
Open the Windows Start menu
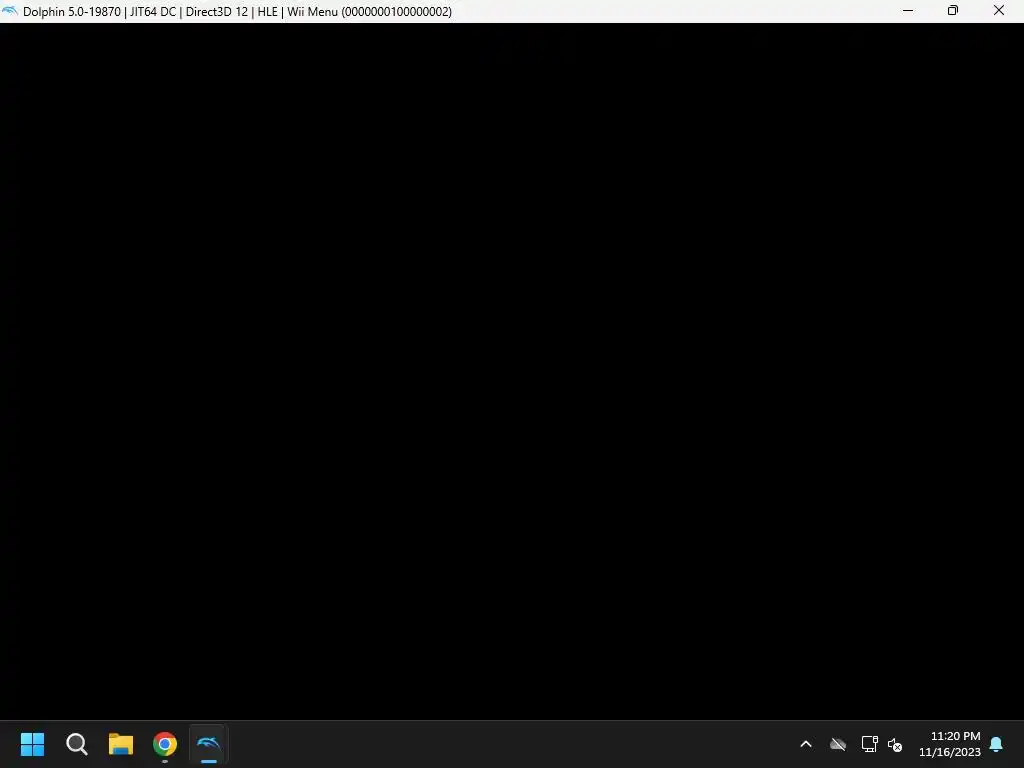click(x=32, y=744)
